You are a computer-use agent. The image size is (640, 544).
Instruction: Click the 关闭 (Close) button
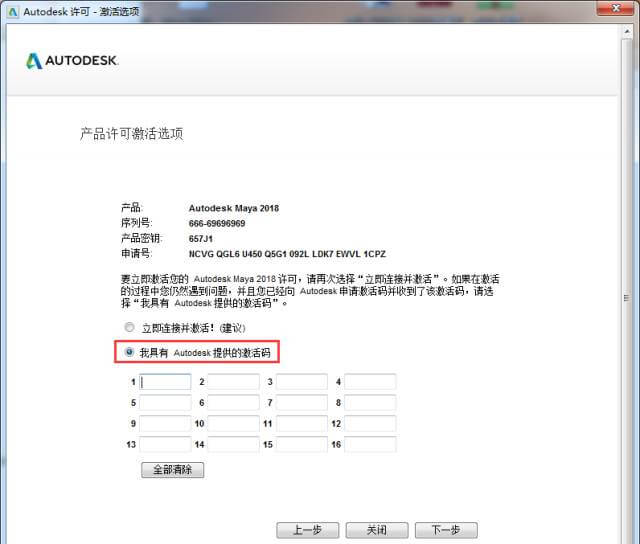pyautogui.click(x=377, y=530)
